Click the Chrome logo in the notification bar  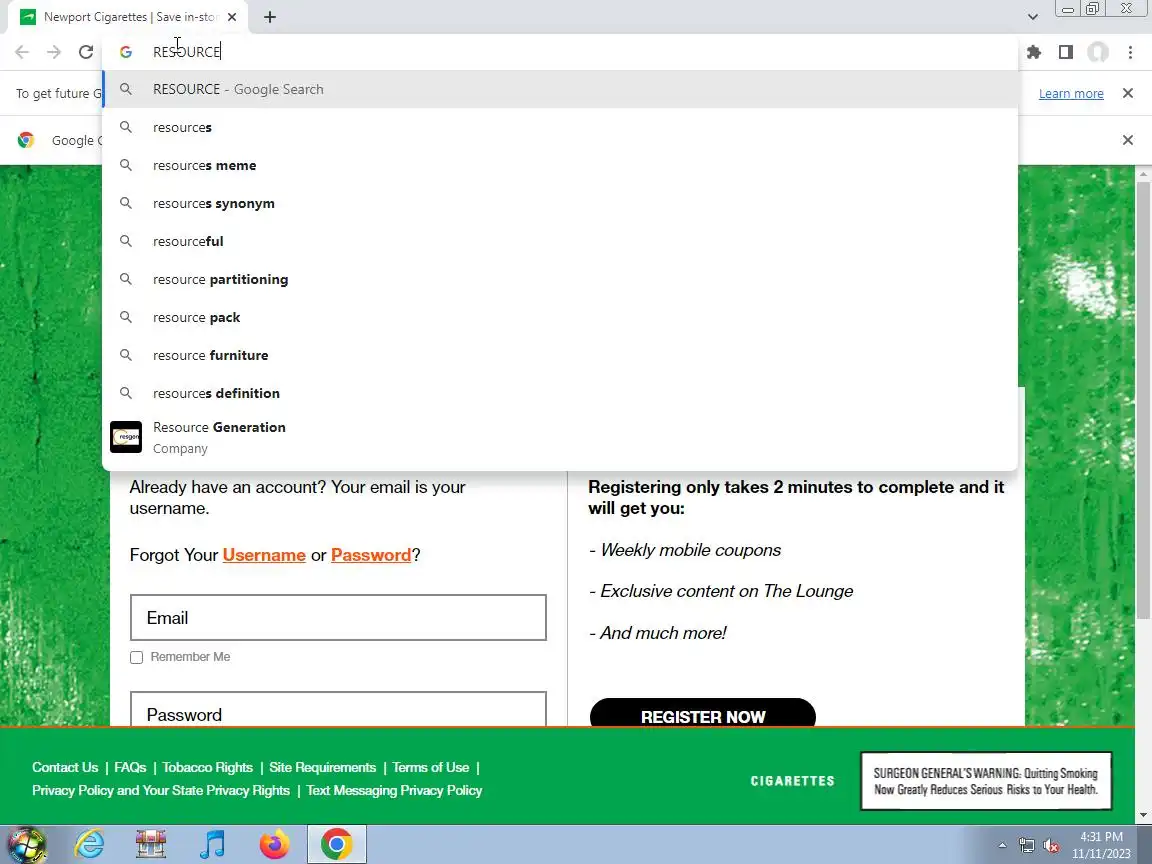[26, 140]
